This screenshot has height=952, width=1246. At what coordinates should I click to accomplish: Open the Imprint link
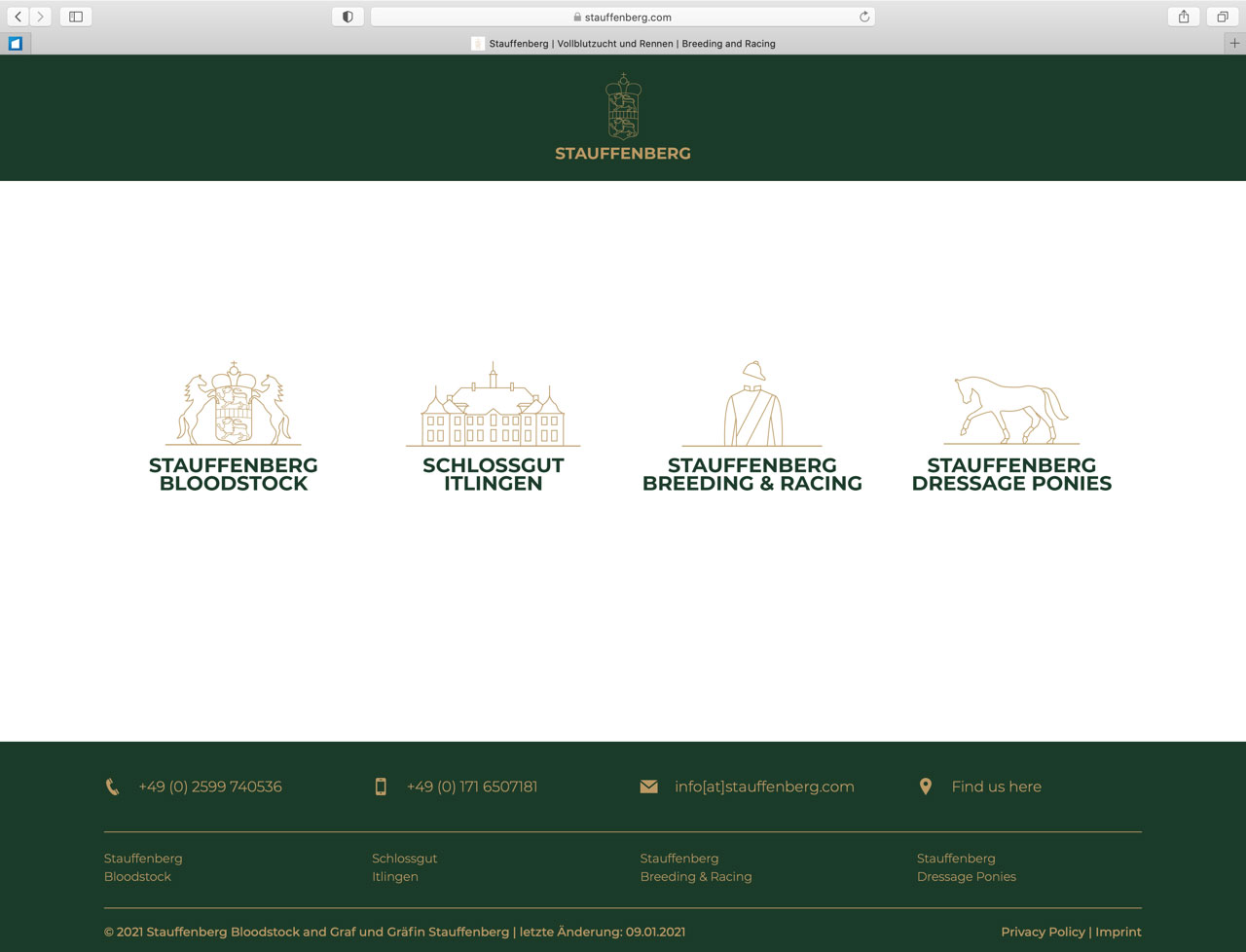[1118, 932]
